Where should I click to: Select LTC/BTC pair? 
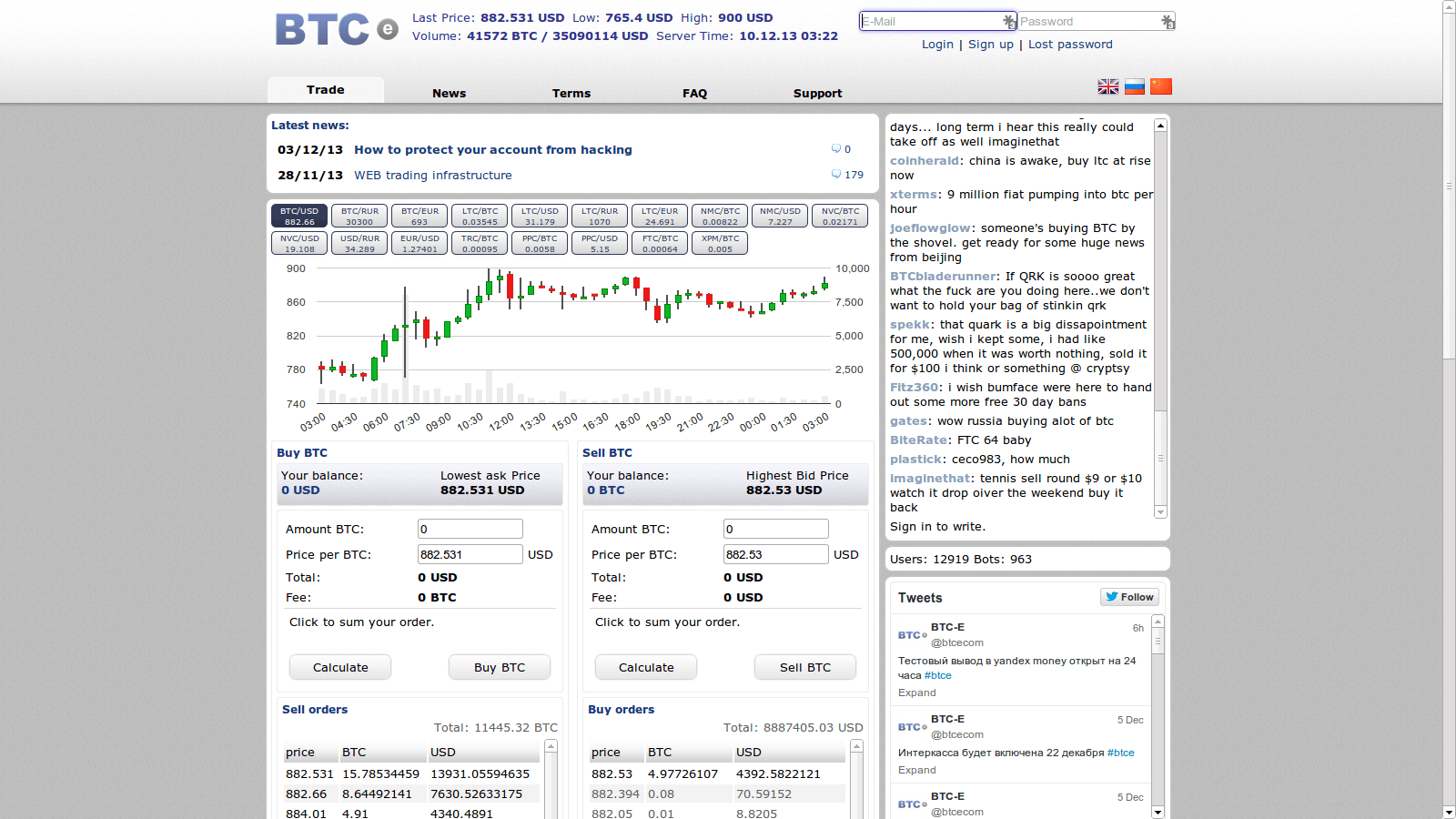point(480,216)
